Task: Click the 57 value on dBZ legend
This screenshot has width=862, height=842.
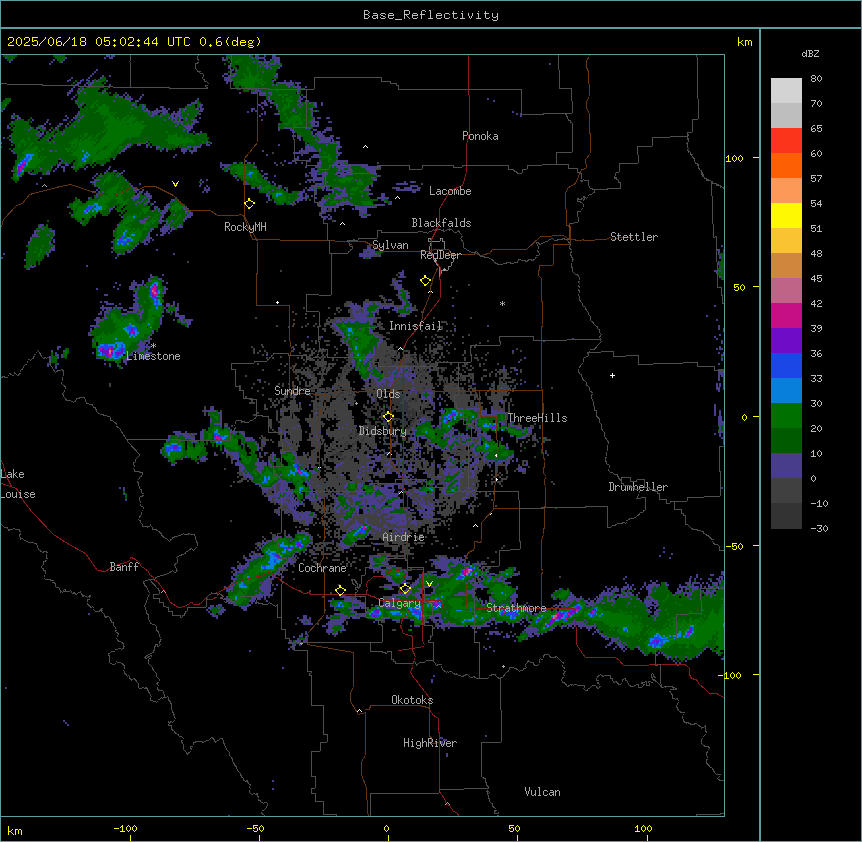Action: tap(816, 179)
